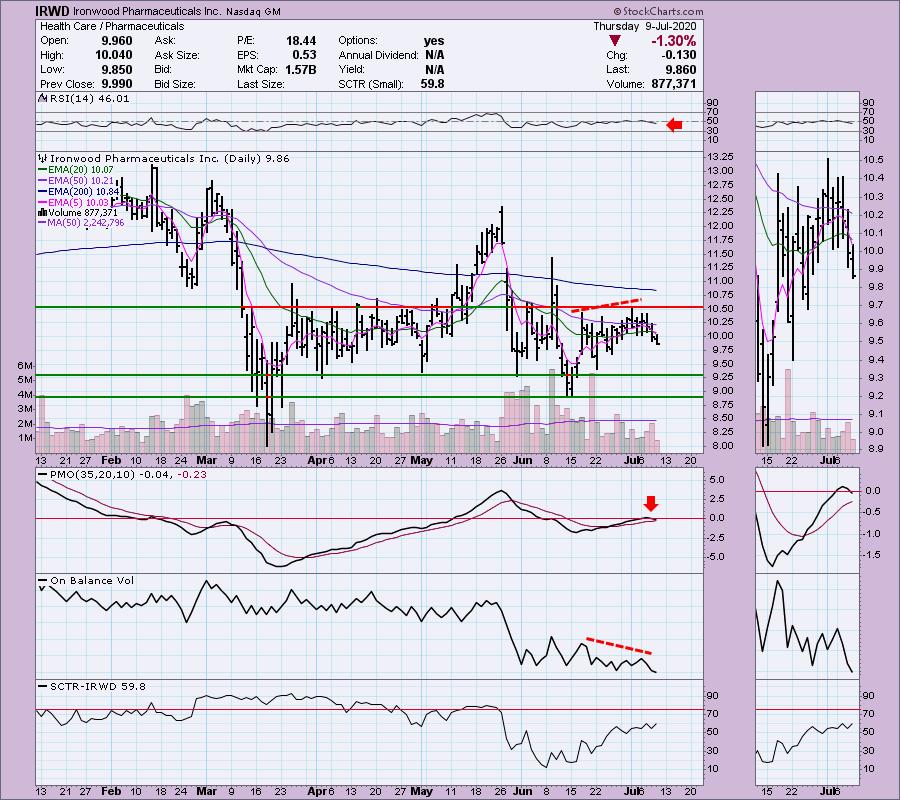This screenshot has width=900, height=800.
Task: Click the Chg value -0.130
Action: (x=678, y=55)
